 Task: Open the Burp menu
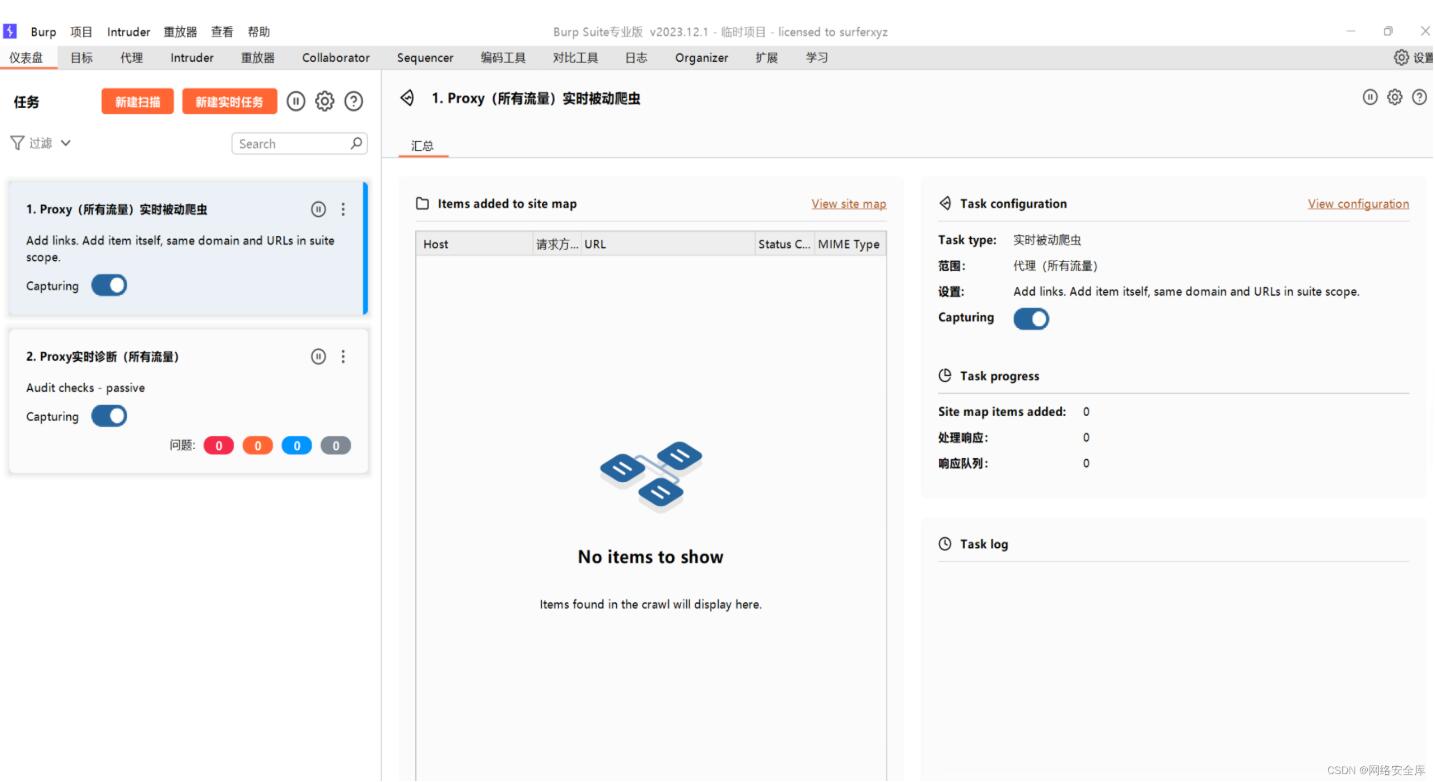point(43,32)
